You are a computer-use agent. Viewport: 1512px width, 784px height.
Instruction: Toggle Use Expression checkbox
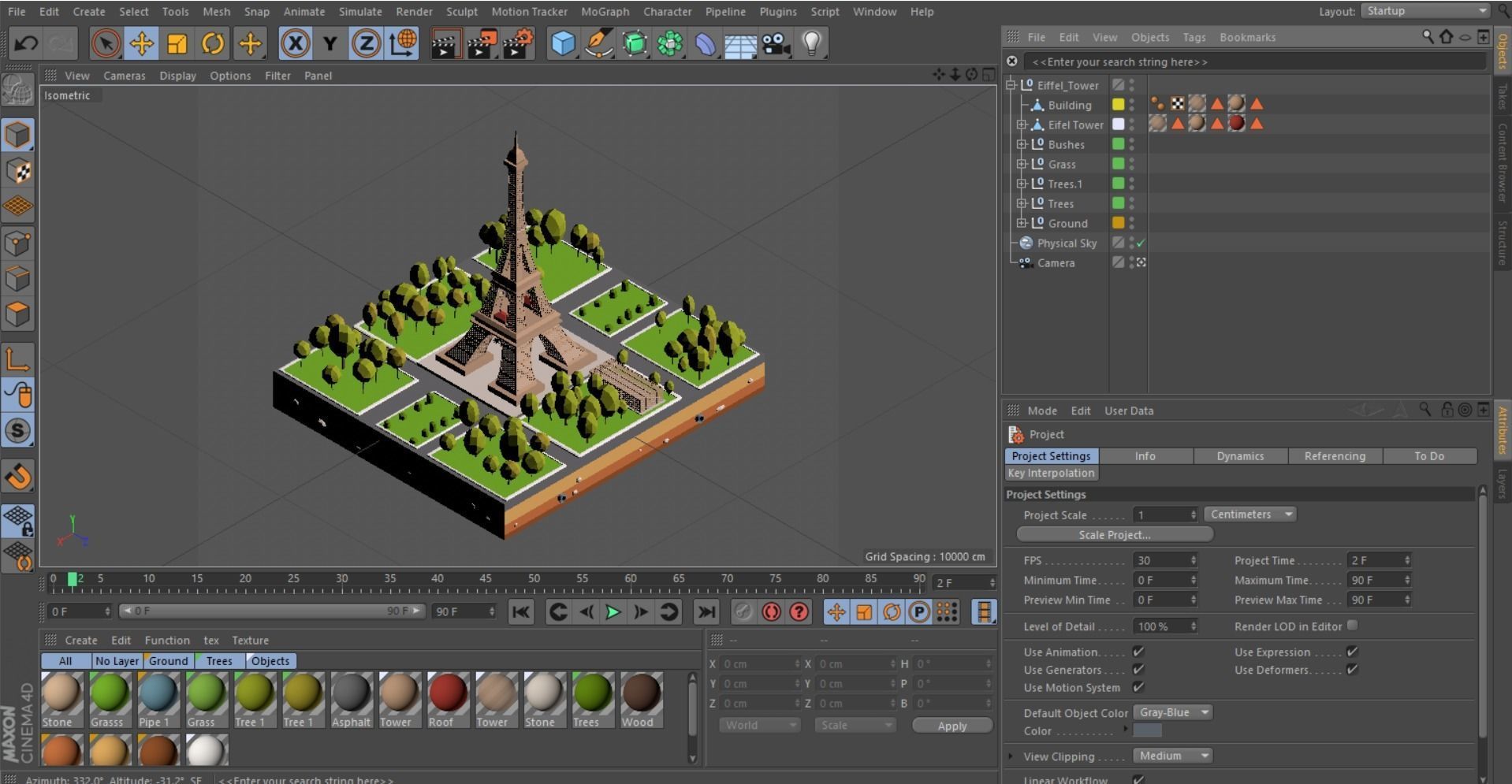1352,652
